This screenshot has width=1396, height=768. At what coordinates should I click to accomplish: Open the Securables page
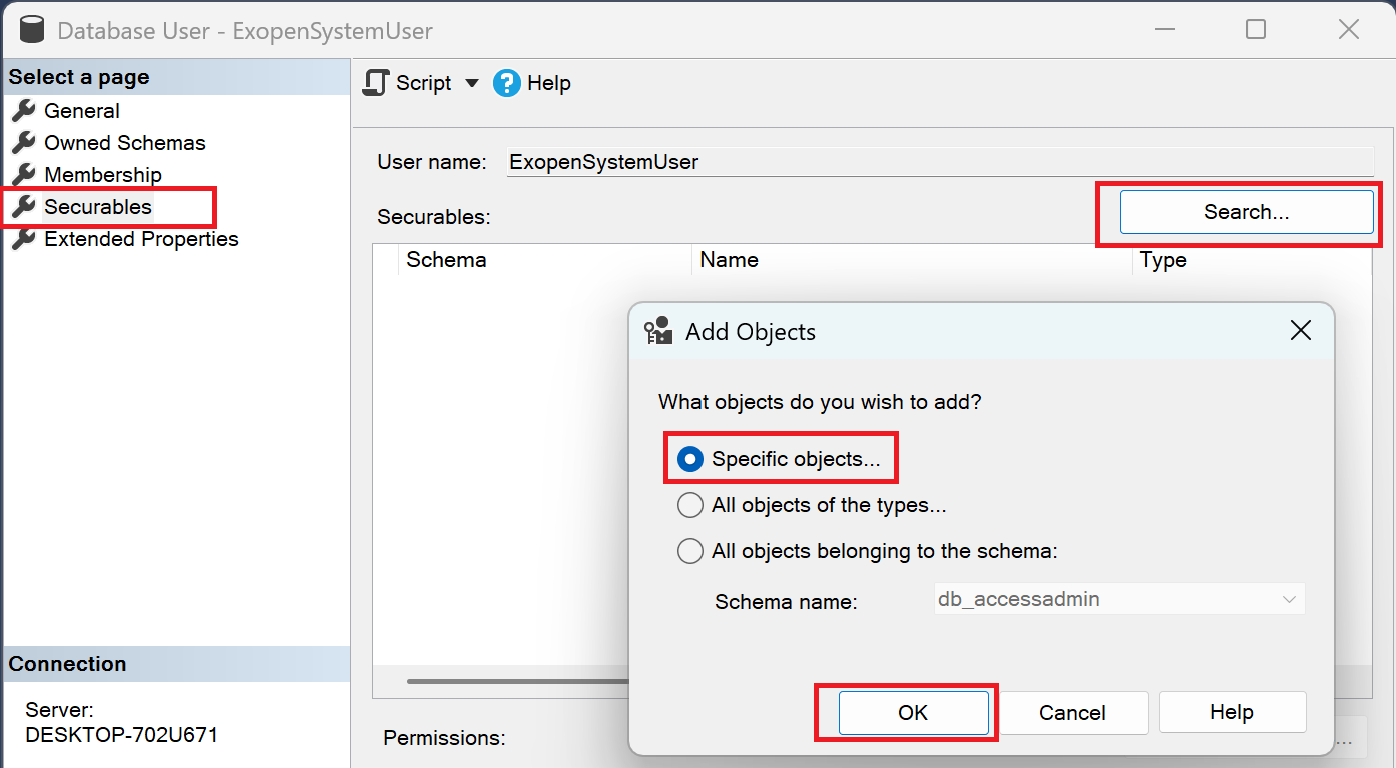pos(98,207)
